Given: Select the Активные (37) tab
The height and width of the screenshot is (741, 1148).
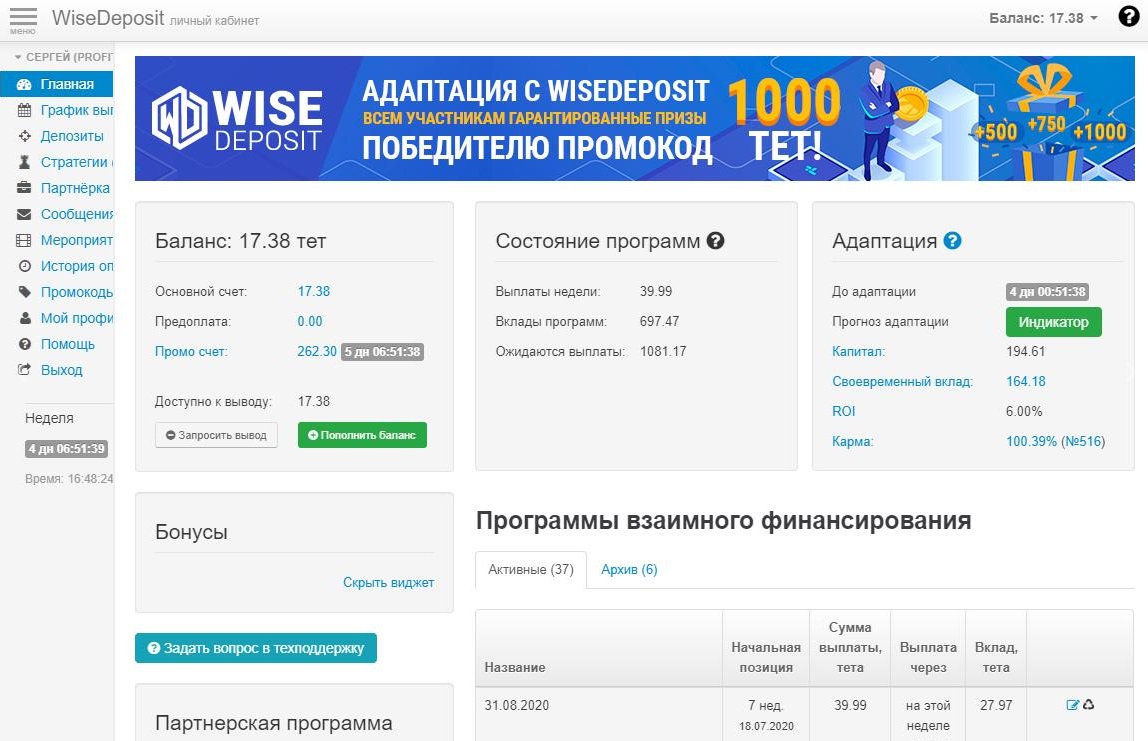Looking at the screenshot, I should 530,570.
